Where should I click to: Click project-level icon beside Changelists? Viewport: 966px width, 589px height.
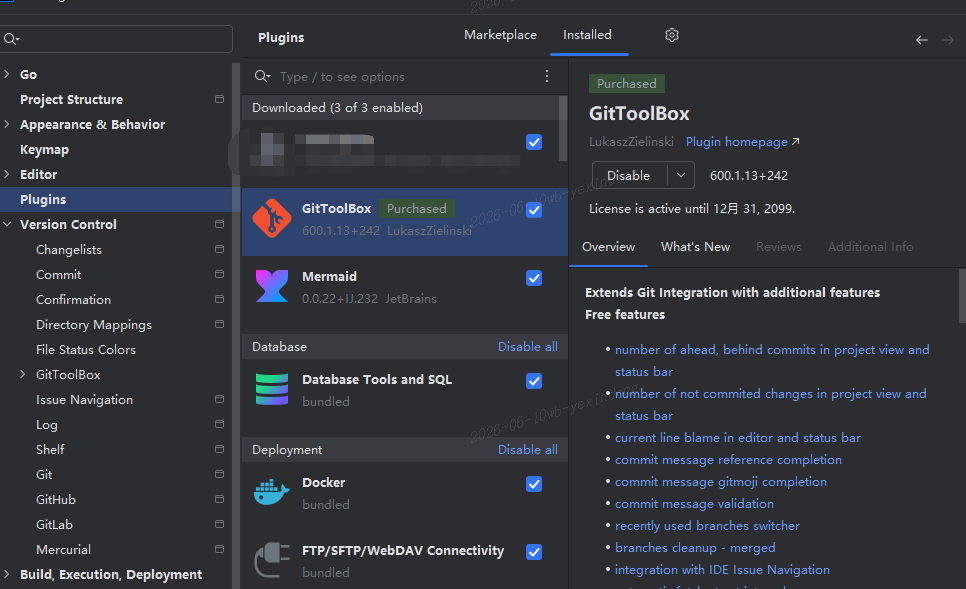(219, 249)
